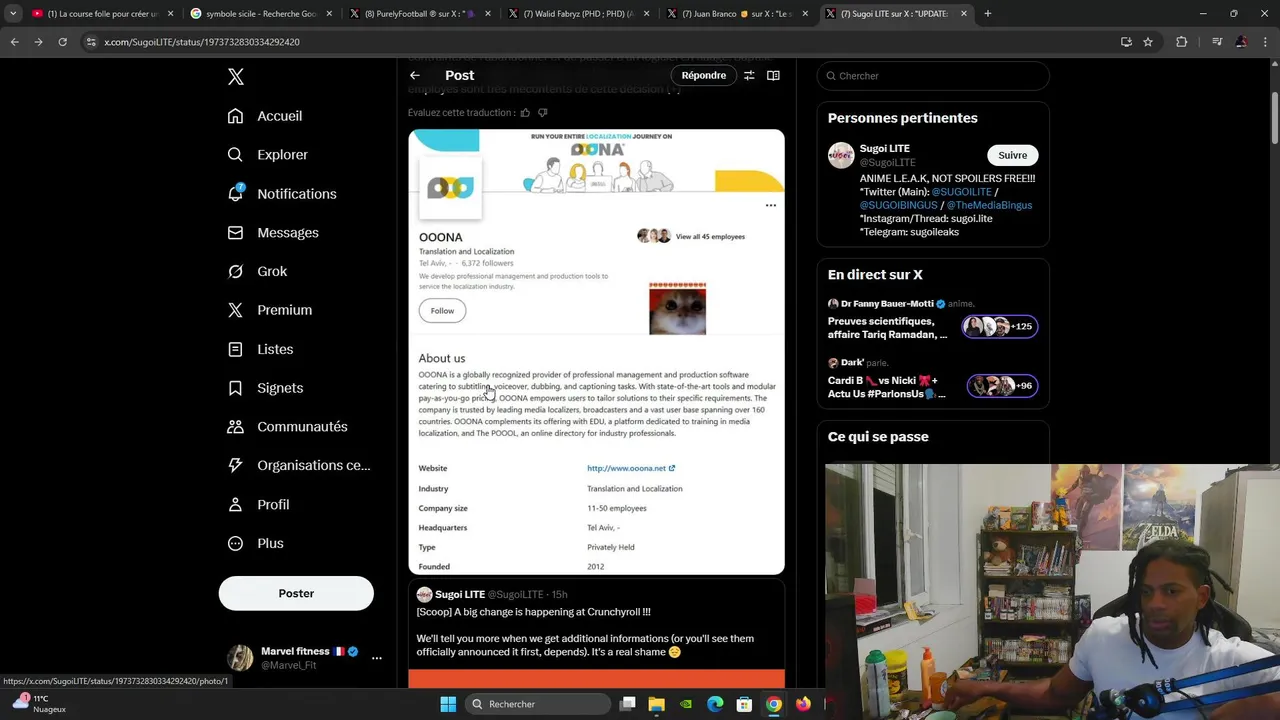Open Signets bookmark icon

click(x=235, y=388)
